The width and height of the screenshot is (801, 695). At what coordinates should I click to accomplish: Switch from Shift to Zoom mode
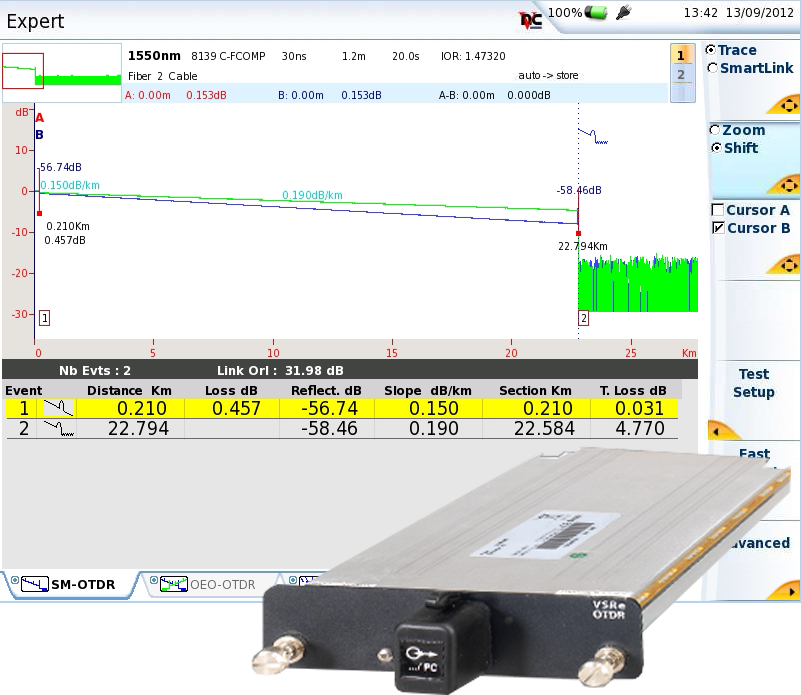(x=717, y=130)
